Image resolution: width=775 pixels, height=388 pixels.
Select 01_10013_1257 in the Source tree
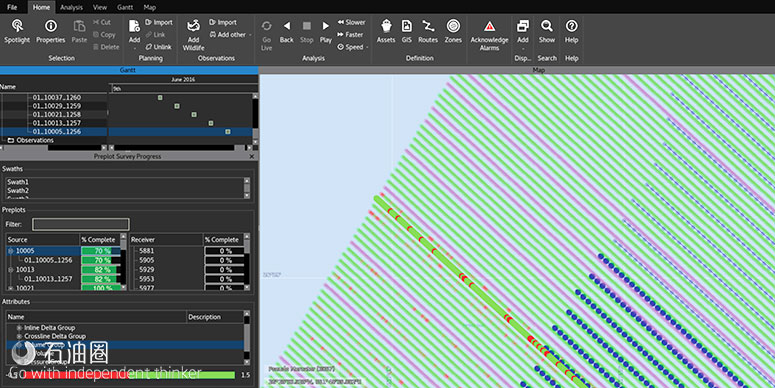point(48,279)
